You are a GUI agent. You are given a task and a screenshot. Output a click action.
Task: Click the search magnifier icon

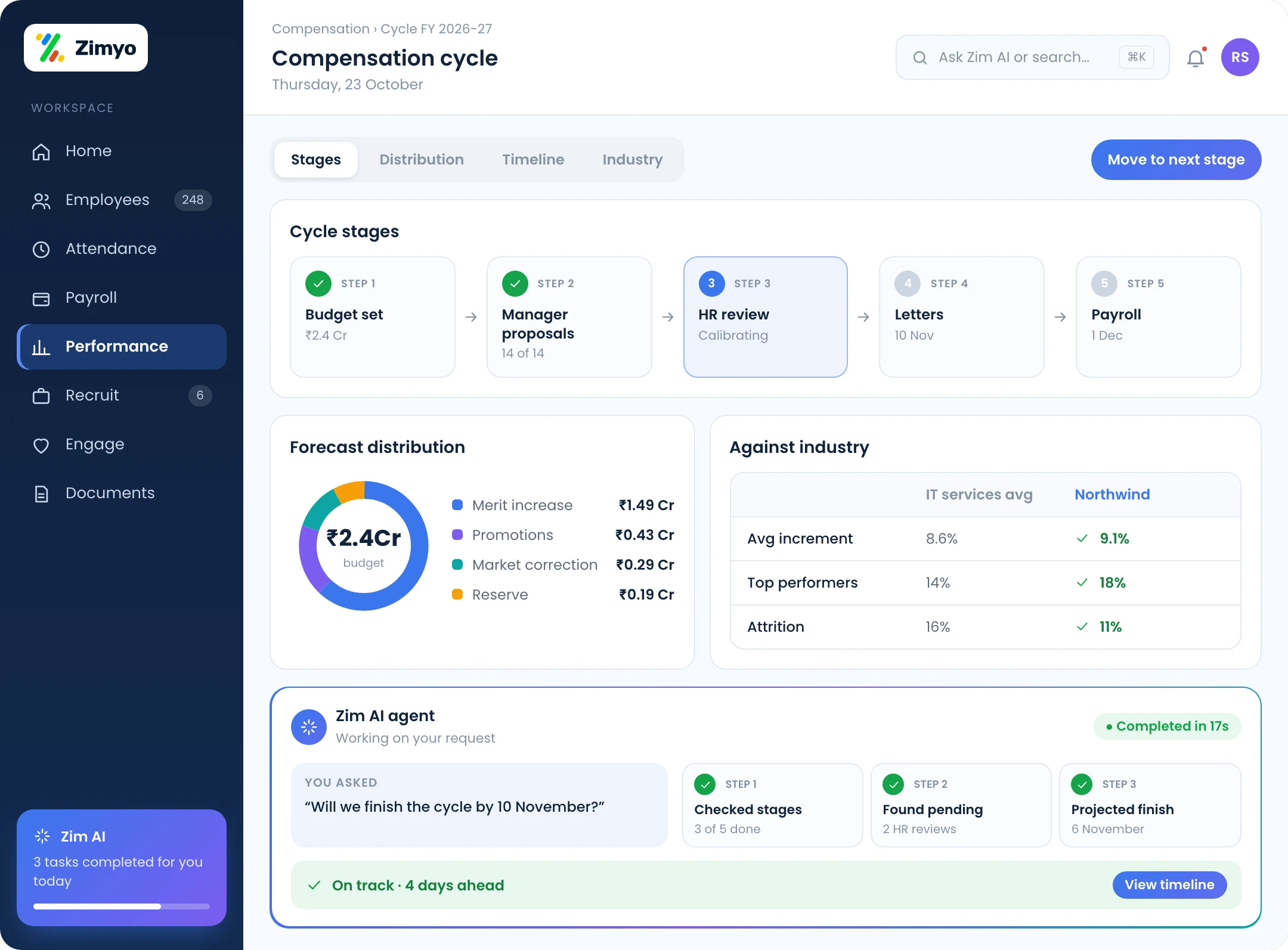click(920, 57)
